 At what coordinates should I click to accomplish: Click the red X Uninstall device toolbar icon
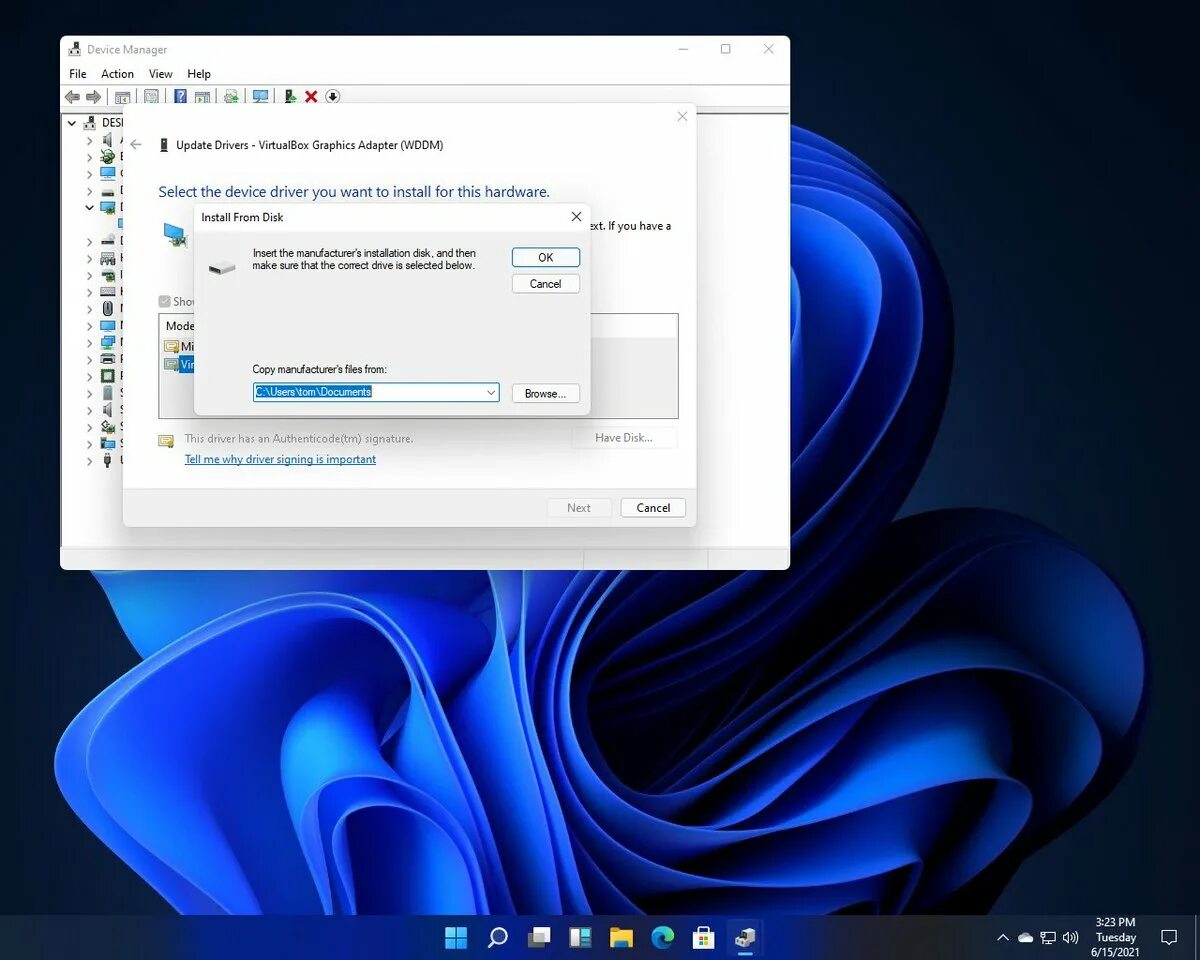(x=311, y=96)
